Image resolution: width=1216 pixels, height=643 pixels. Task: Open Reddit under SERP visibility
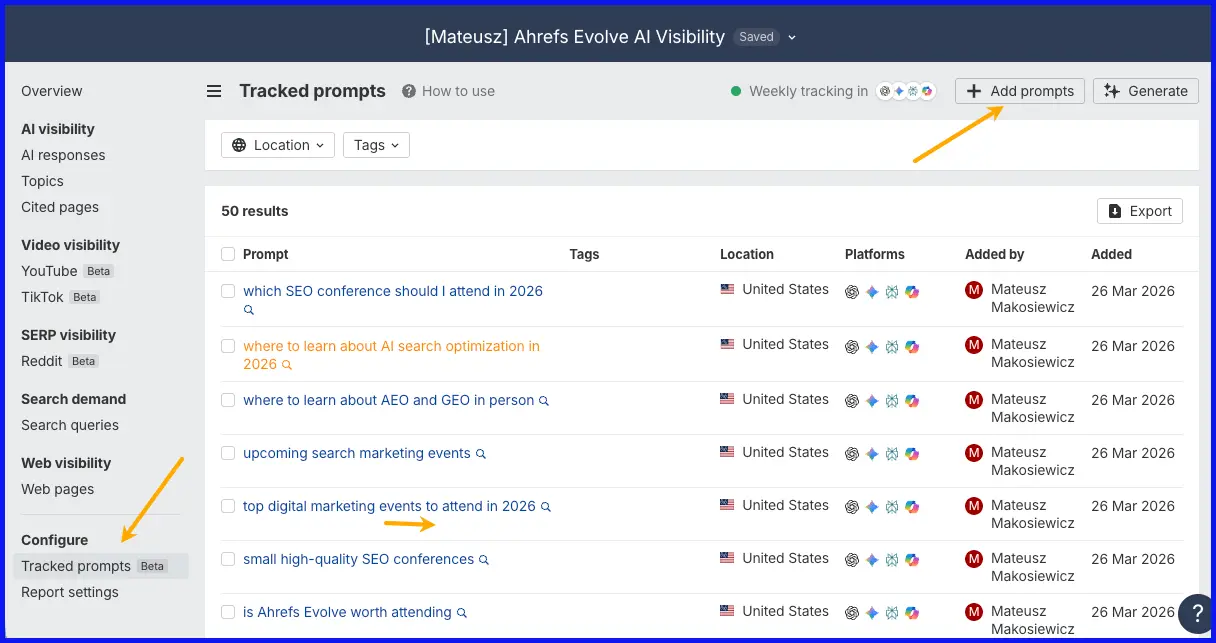41,361
